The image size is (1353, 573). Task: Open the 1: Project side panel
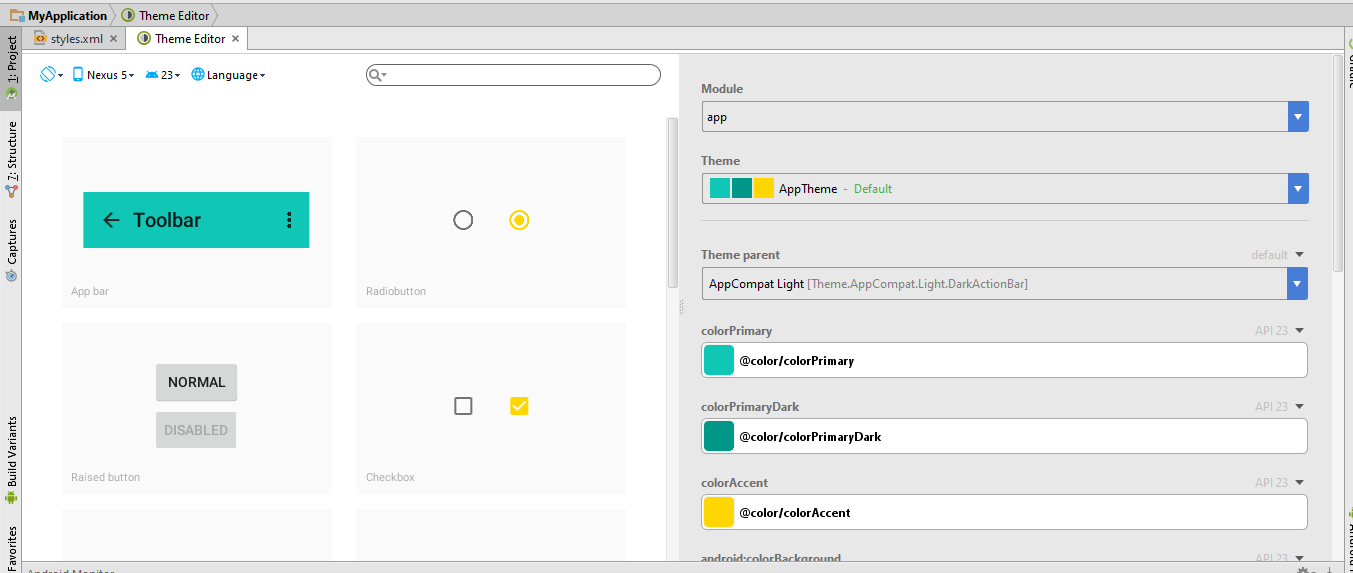pos(11,69)
